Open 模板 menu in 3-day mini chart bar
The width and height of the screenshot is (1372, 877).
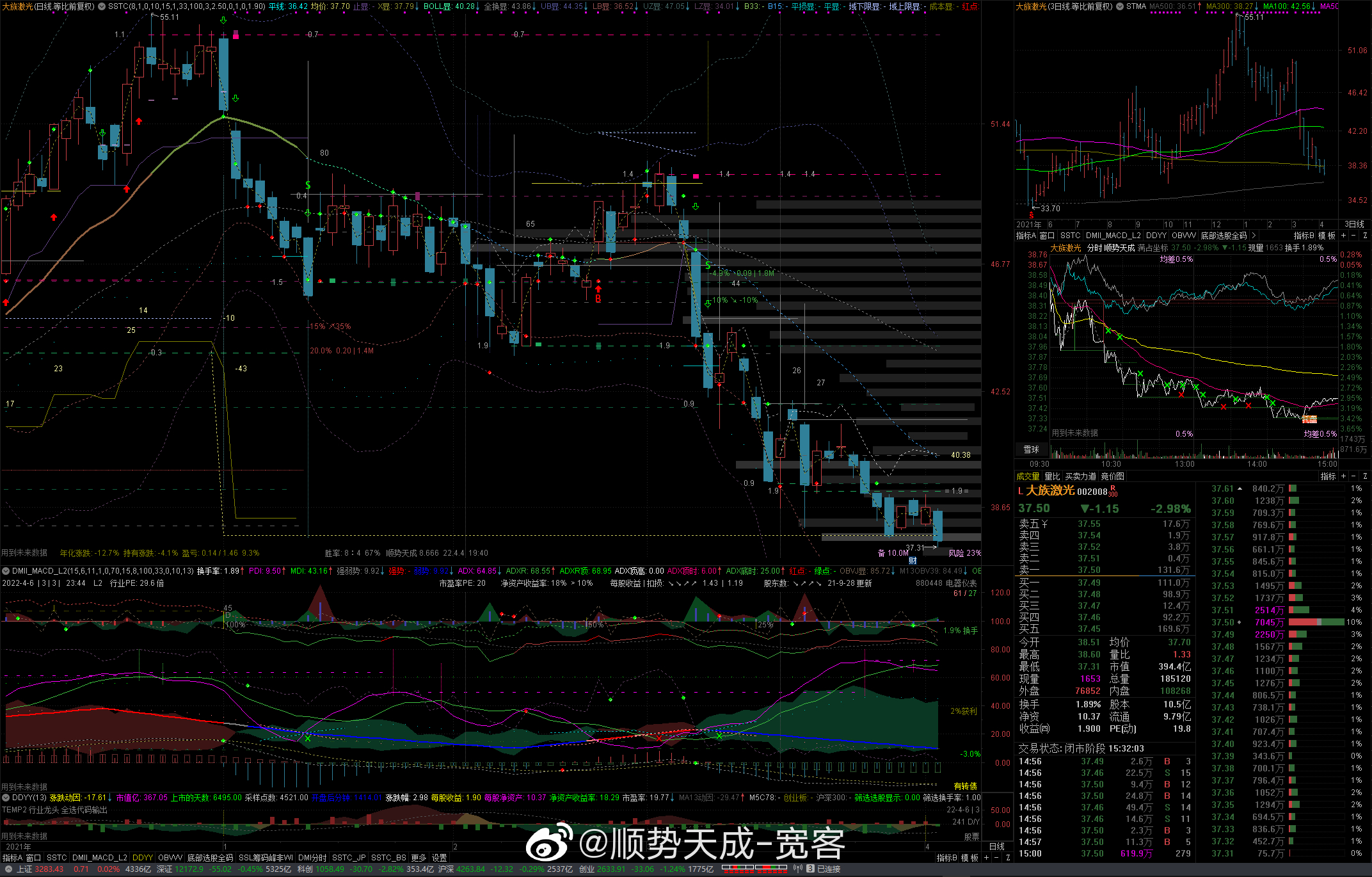pos(1327,236)
